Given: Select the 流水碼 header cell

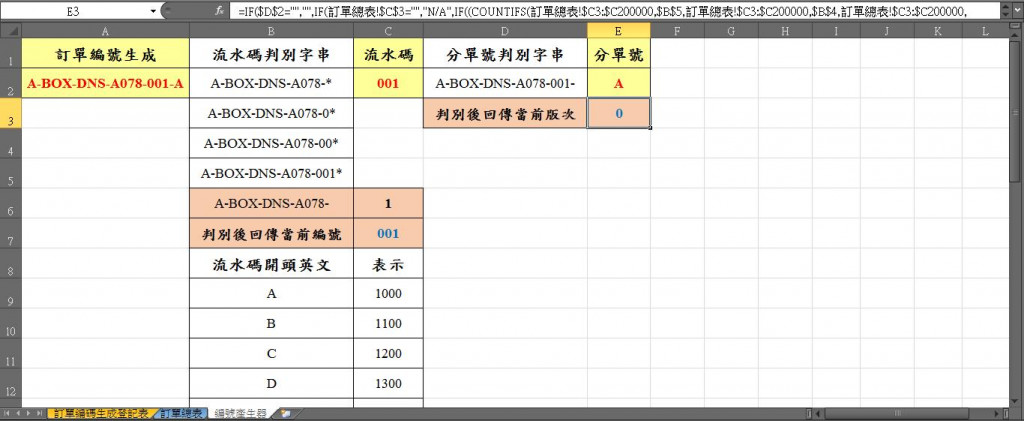Looking at the screenshot, I should pos(388,54).
